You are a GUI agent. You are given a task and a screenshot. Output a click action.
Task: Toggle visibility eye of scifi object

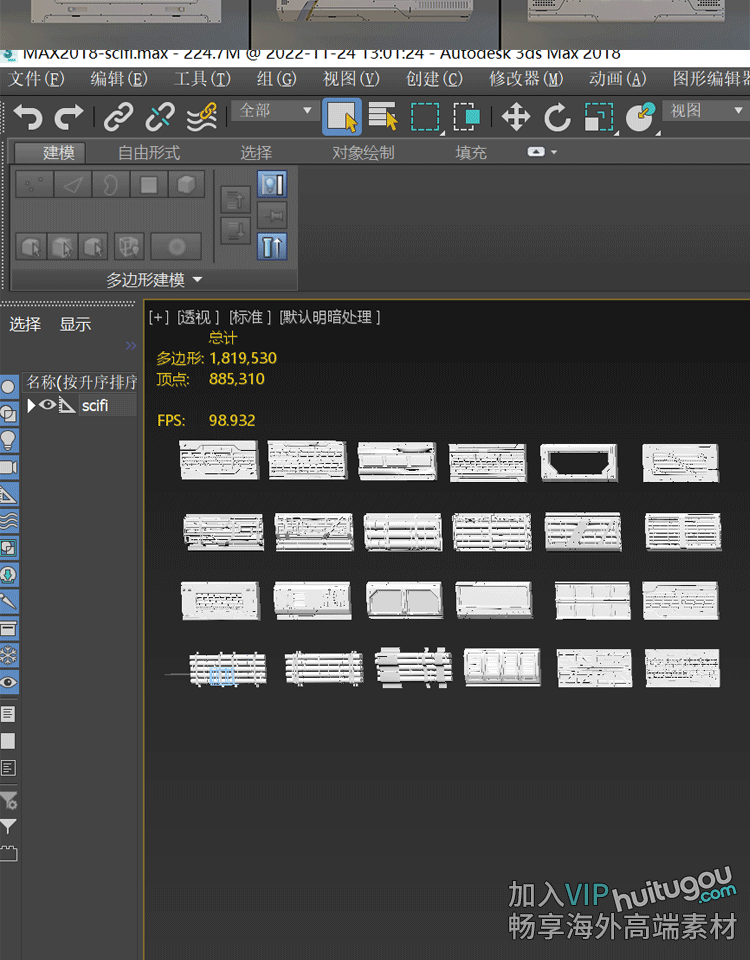[47, 405]
